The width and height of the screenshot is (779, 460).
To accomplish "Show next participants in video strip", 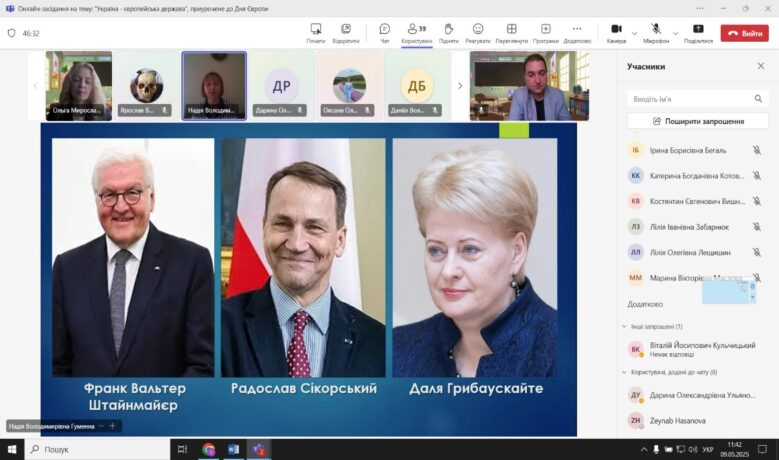I will (460, 86).
